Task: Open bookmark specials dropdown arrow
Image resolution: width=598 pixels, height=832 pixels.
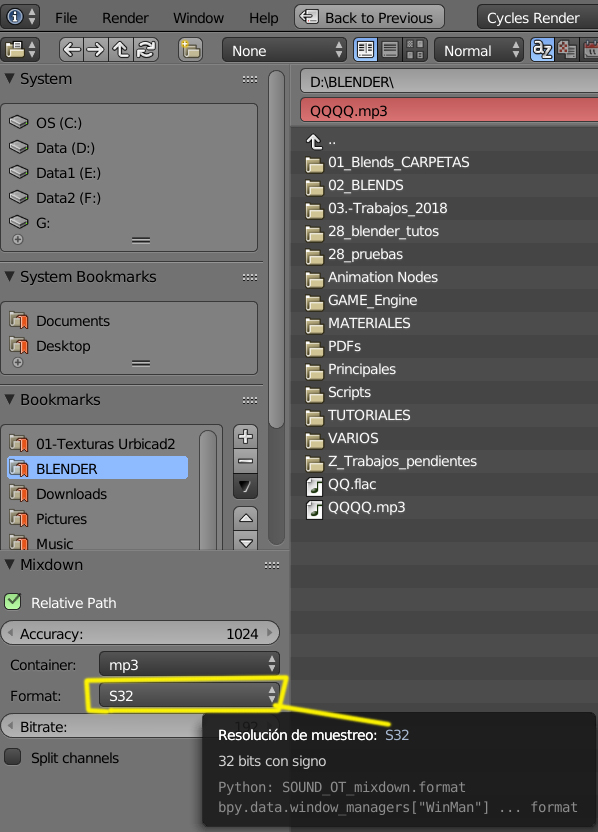Action: pos(245,486)
